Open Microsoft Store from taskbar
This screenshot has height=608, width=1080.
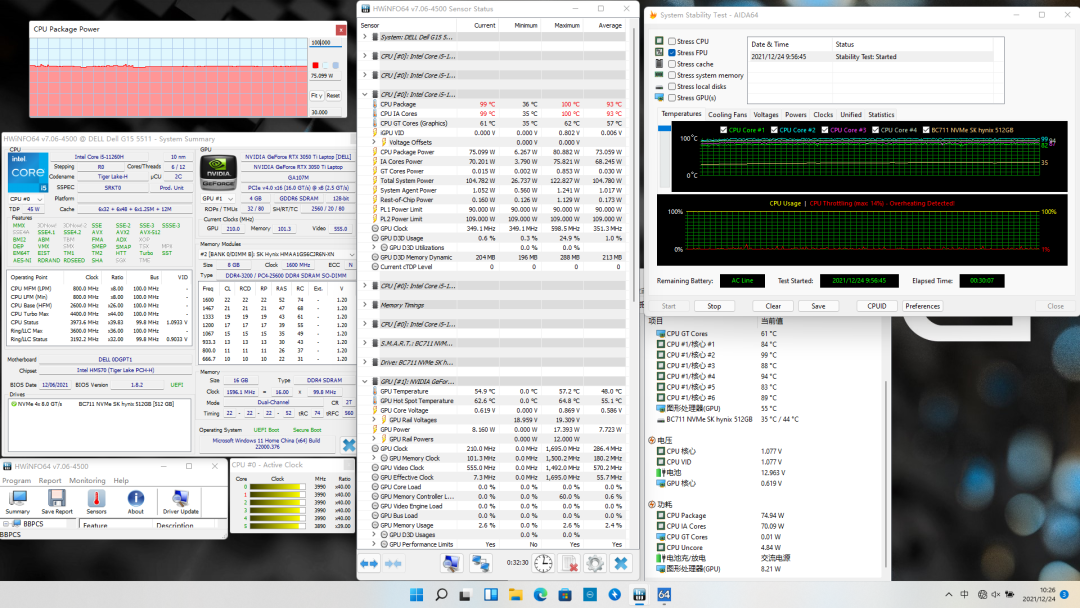tap(565, 595)
